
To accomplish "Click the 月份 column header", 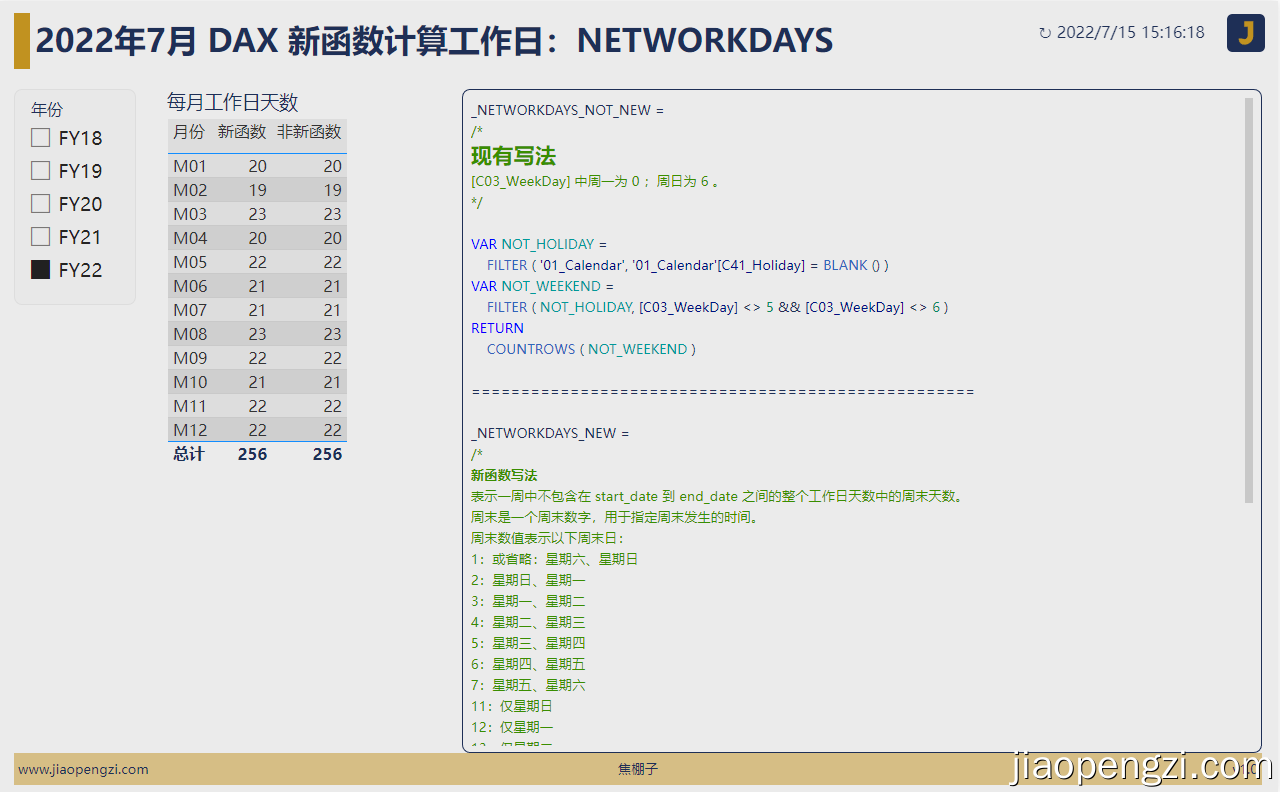I will (x=189, y=132).
